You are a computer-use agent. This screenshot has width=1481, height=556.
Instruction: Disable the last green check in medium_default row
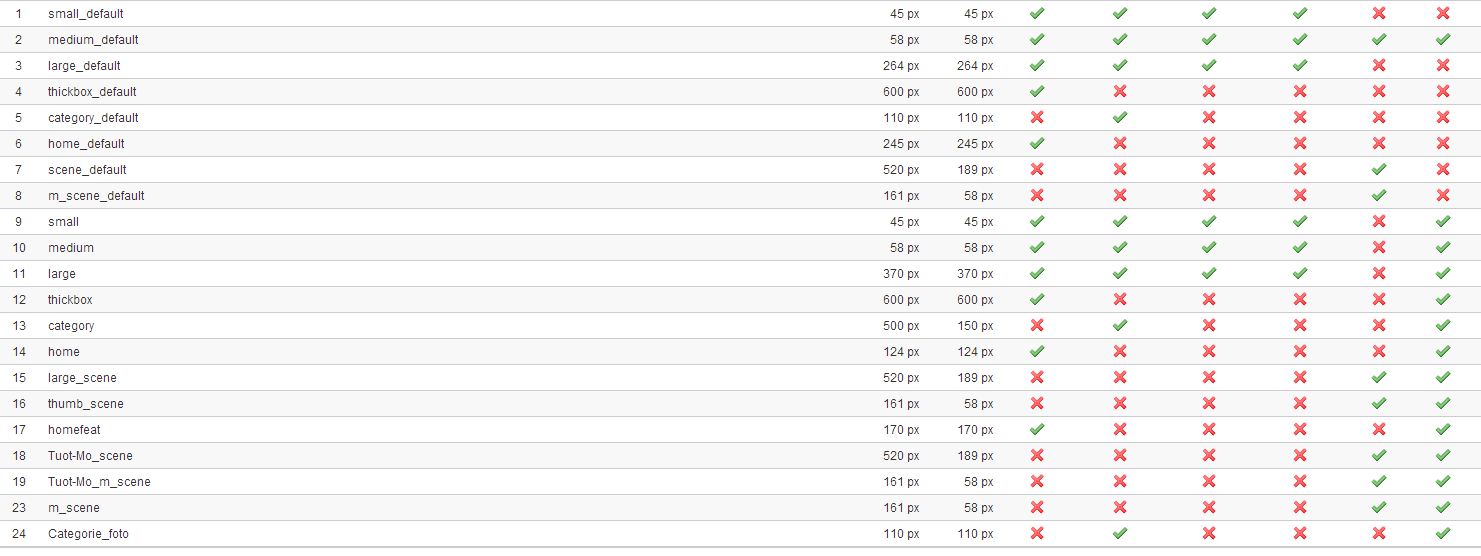[x=1443, y=39]
